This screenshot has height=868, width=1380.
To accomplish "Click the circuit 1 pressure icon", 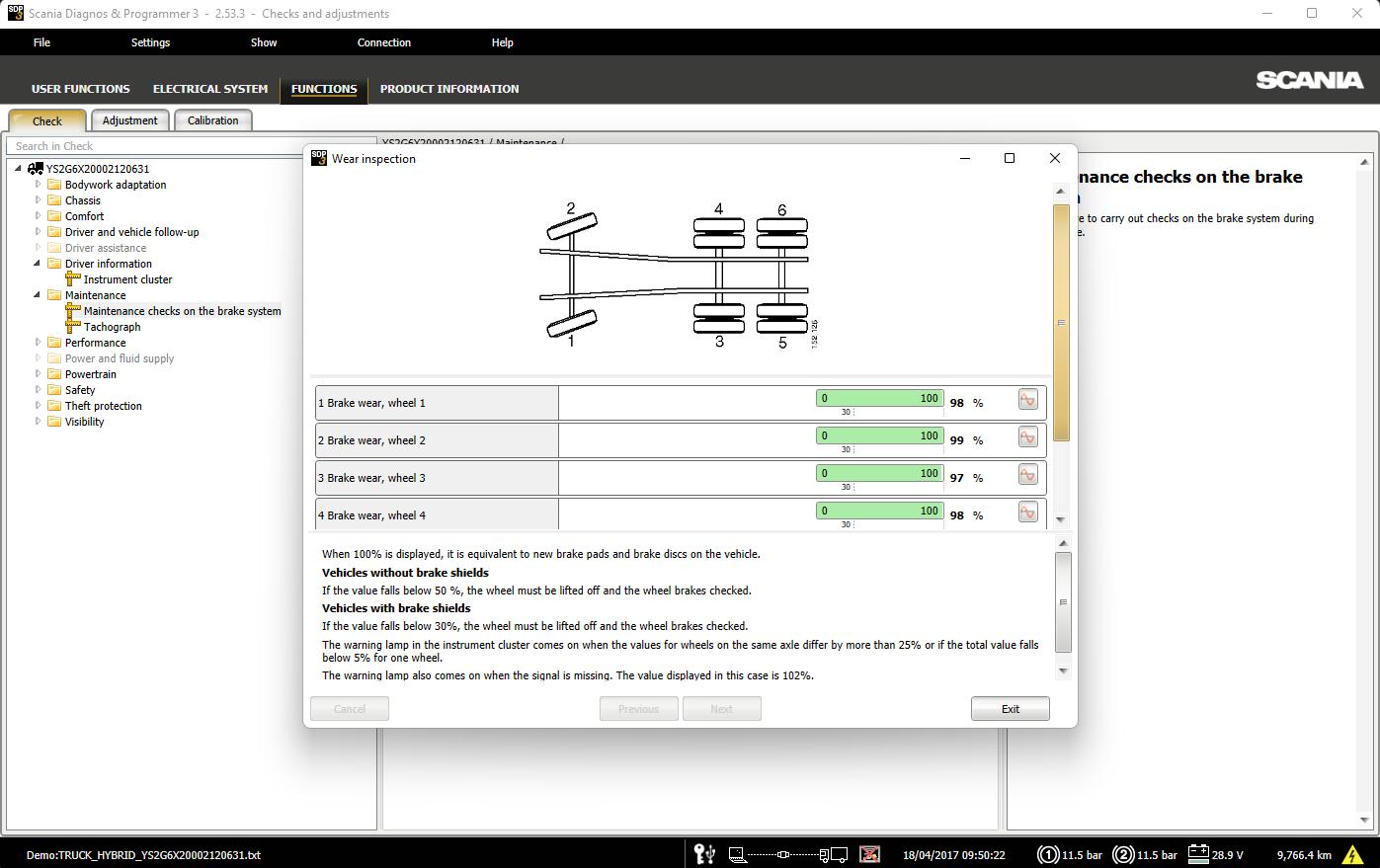I will [x=1047, y=854].
